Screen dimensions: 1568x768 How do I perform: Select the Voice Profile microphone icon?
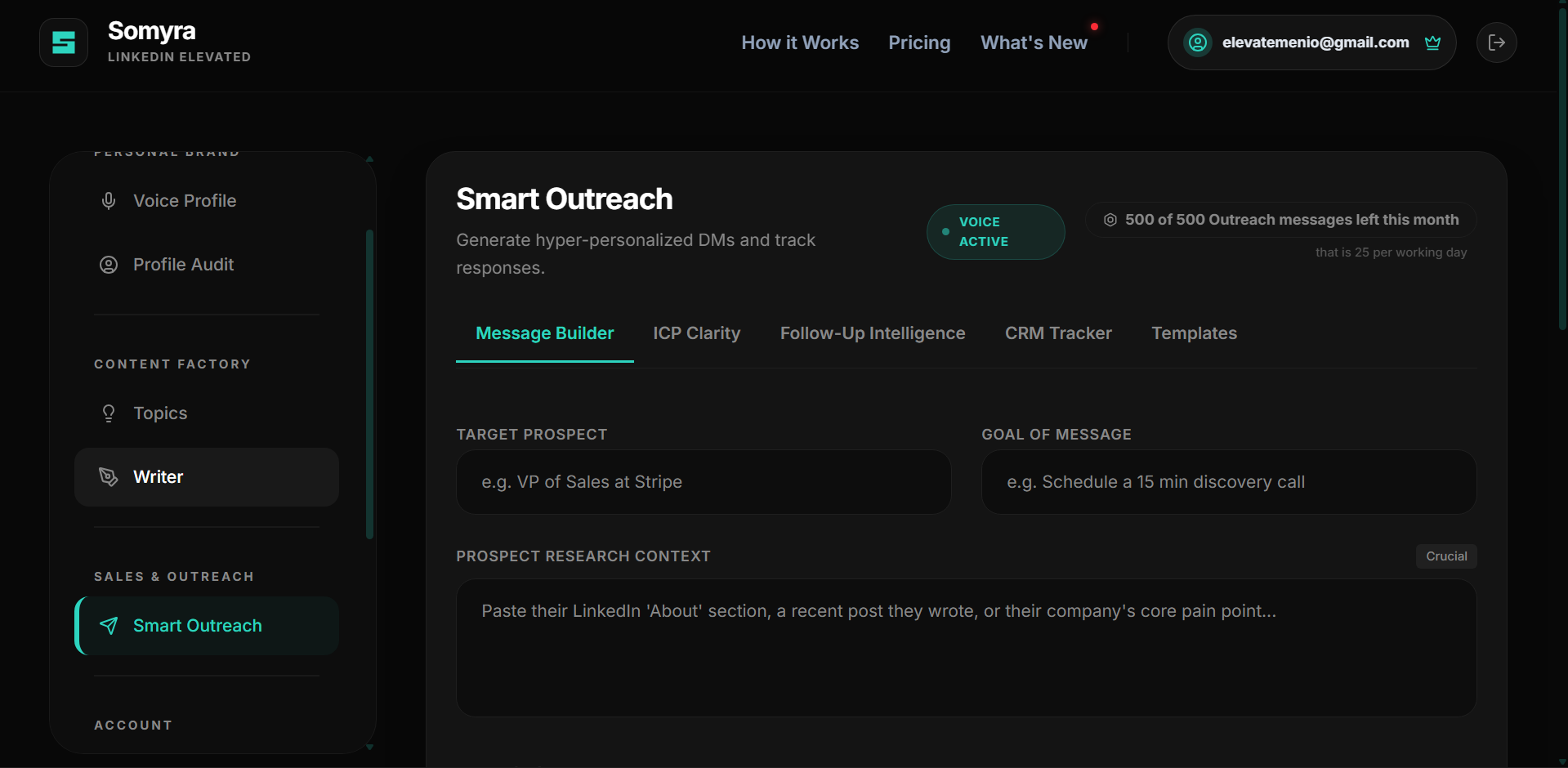coord(109,200)
